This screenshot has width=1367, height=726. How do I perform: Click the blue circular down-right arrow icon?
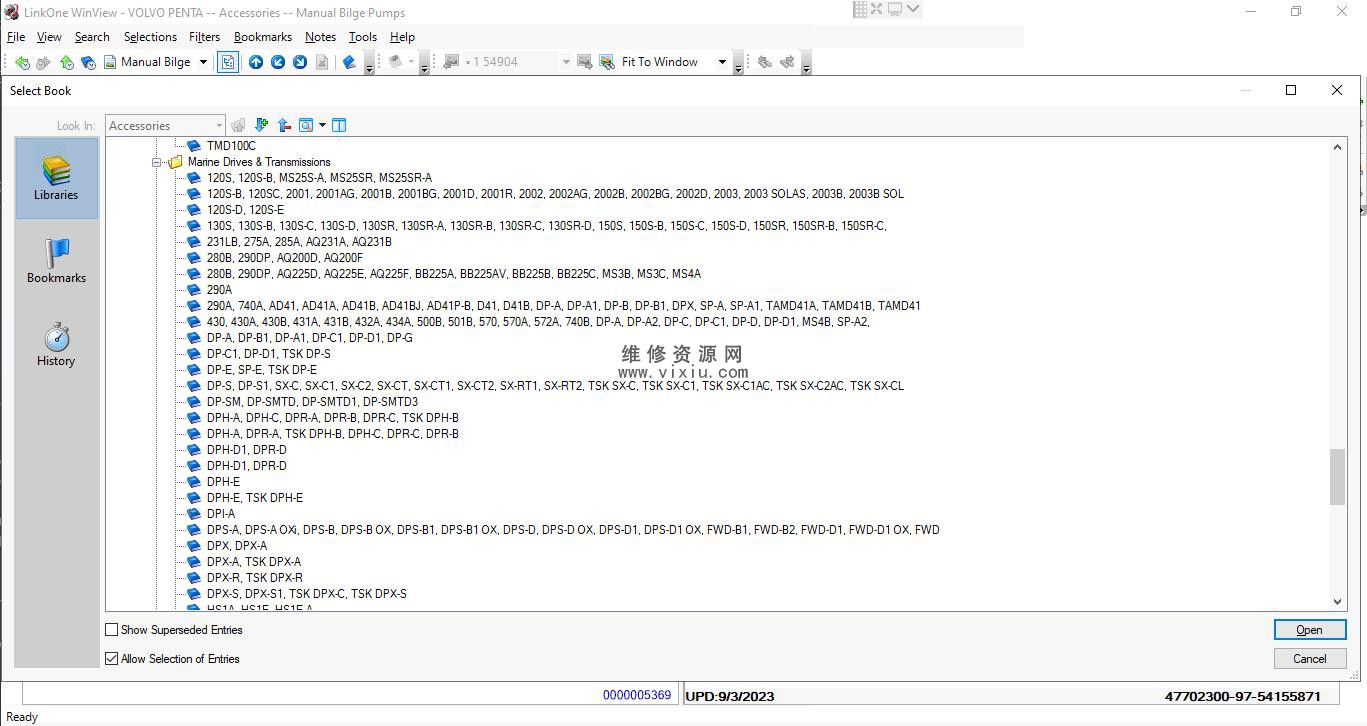[x=299, y=62]
